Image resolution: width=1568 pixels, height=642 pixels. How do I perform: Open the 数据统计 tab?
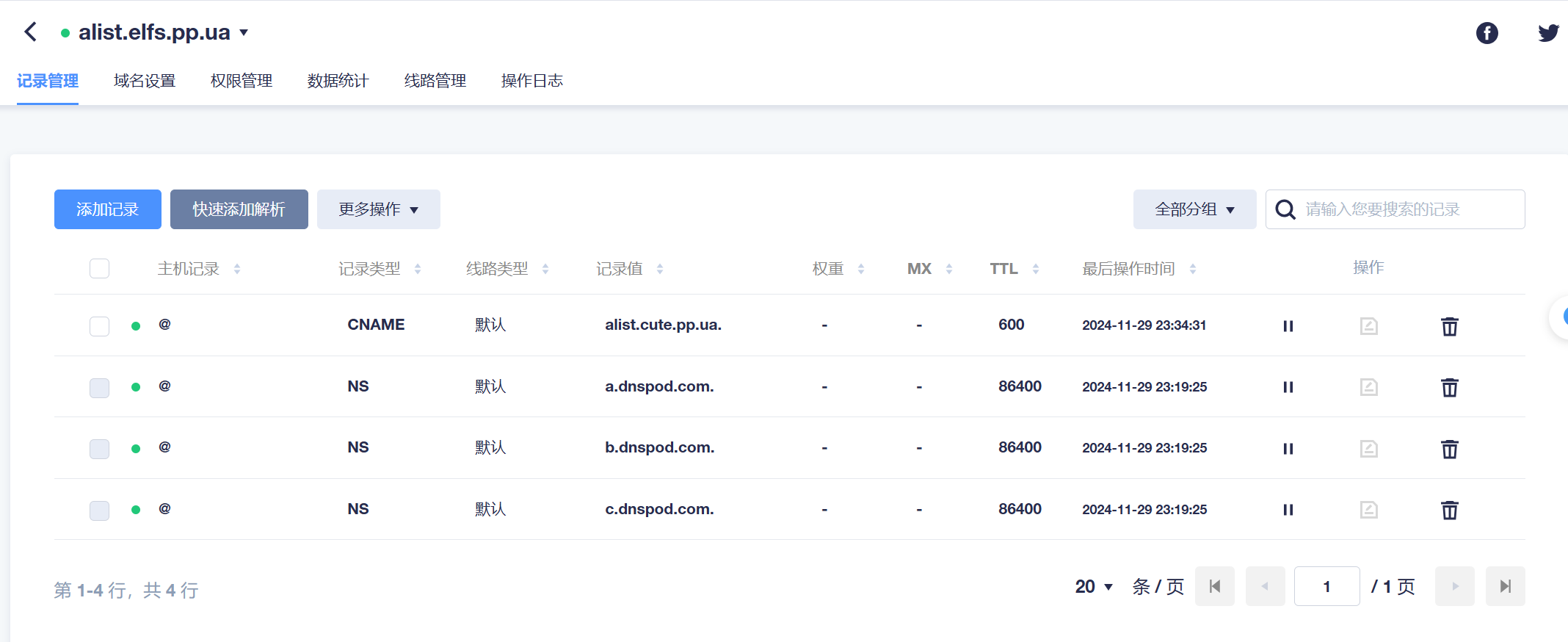coord(338,81)
